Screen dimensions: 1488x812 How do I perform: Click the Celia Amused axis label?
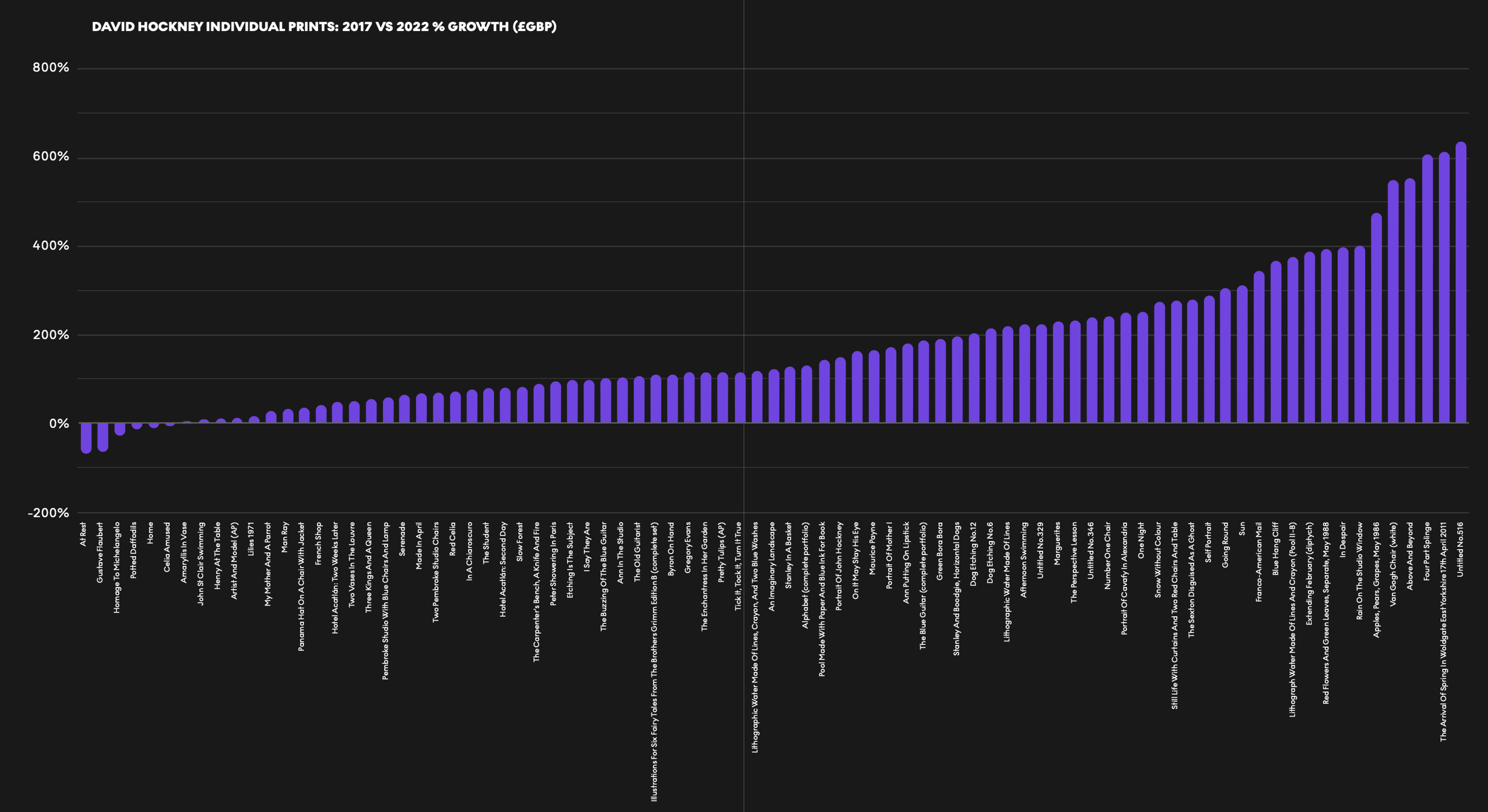167,547
